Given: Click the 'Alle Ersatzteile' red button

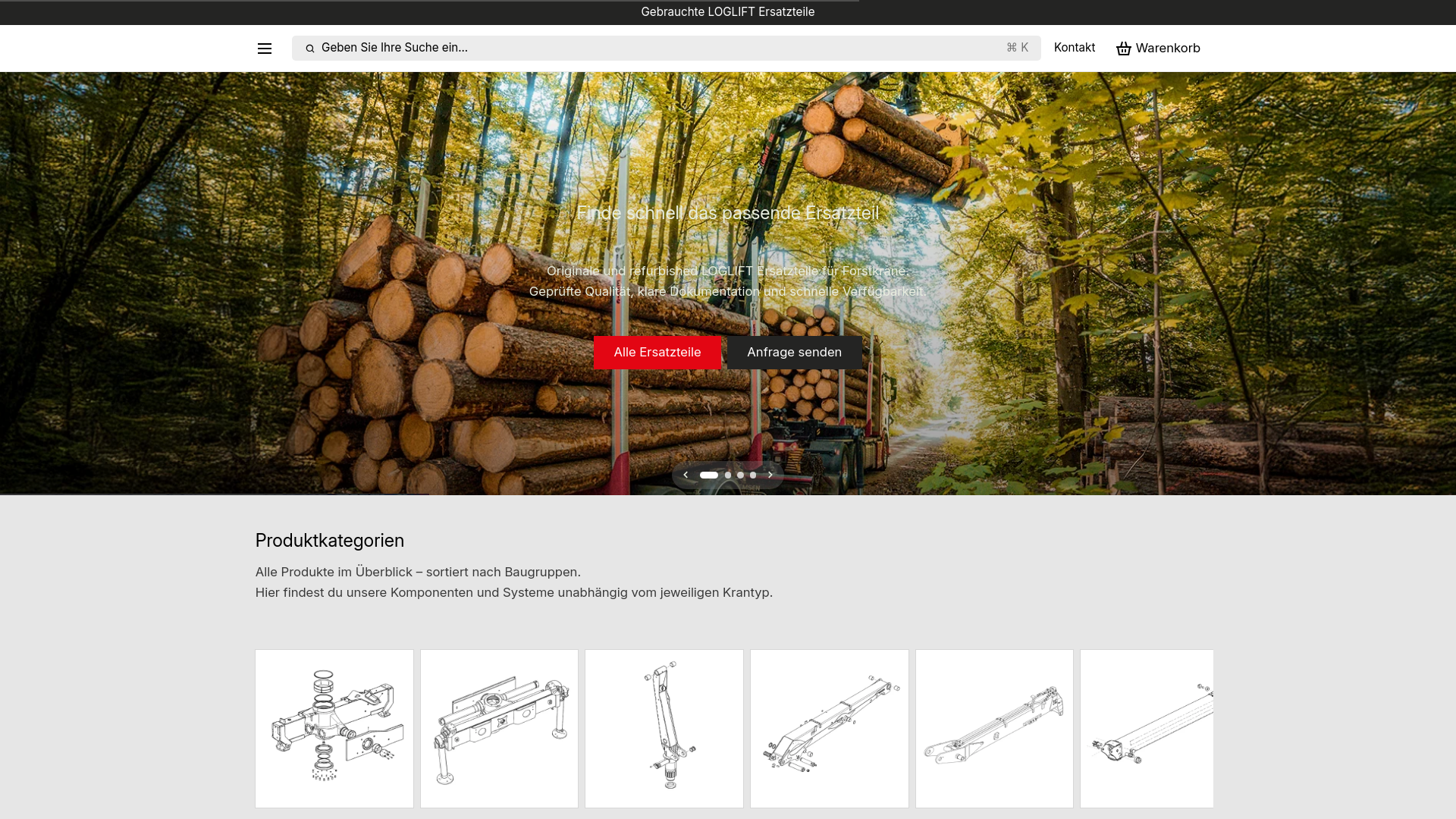Looking at the screenshot, I should click(657, 353).
